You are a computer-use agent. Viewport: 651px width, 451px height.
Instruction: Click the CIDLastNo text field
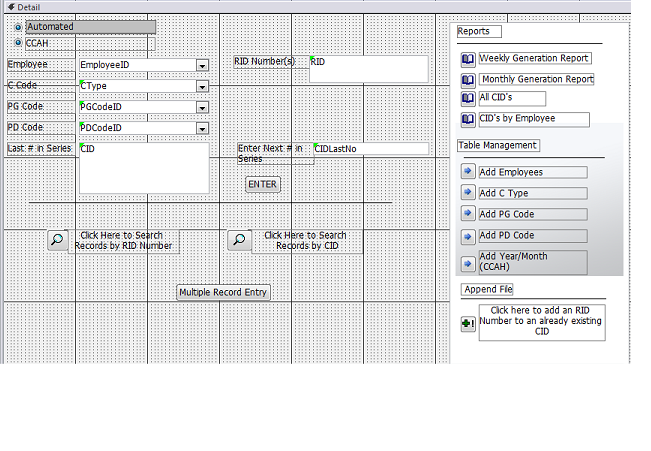371,149
